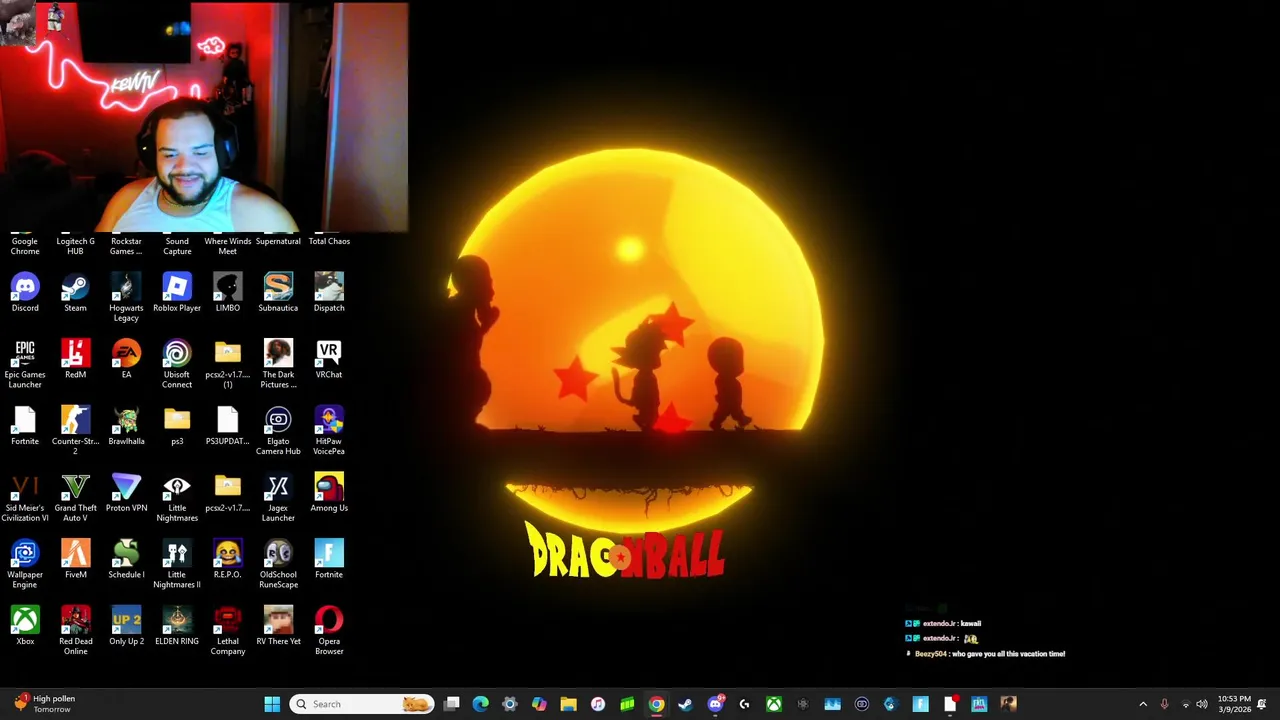Select the Among Us desktop icon
Image resolution: width=1280 pixels, height=720 pixels.
329,493
